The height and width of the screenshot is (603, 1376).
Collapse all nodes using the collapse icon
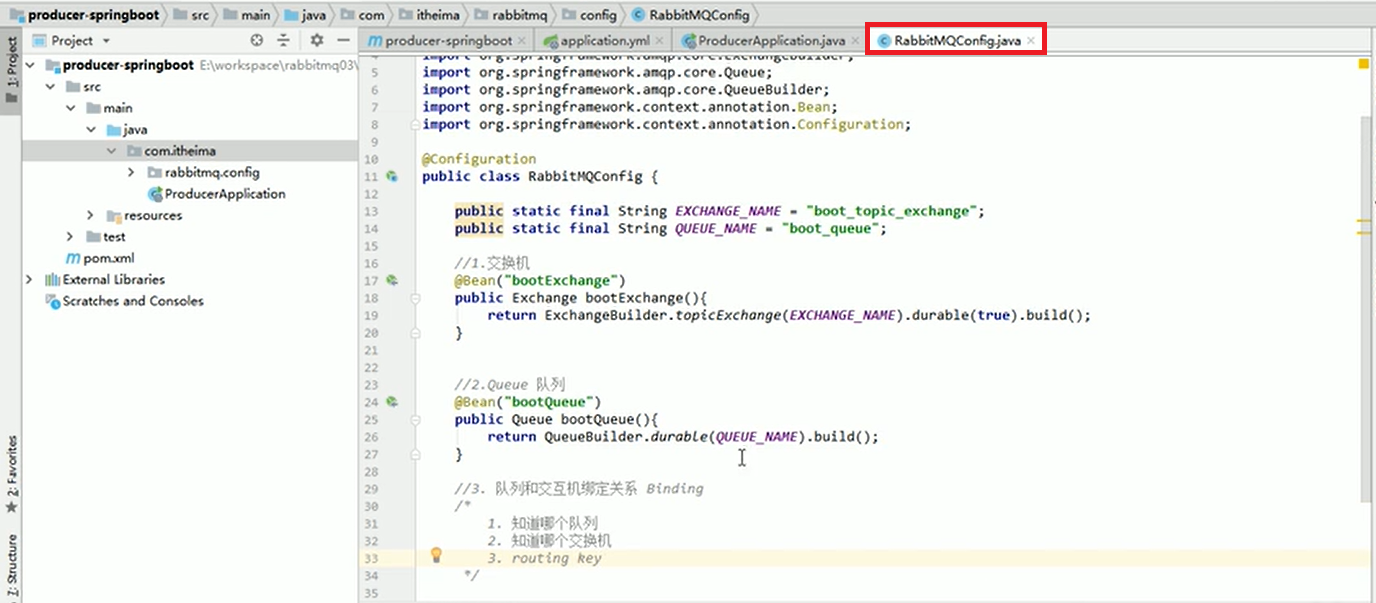coord(283,40)
